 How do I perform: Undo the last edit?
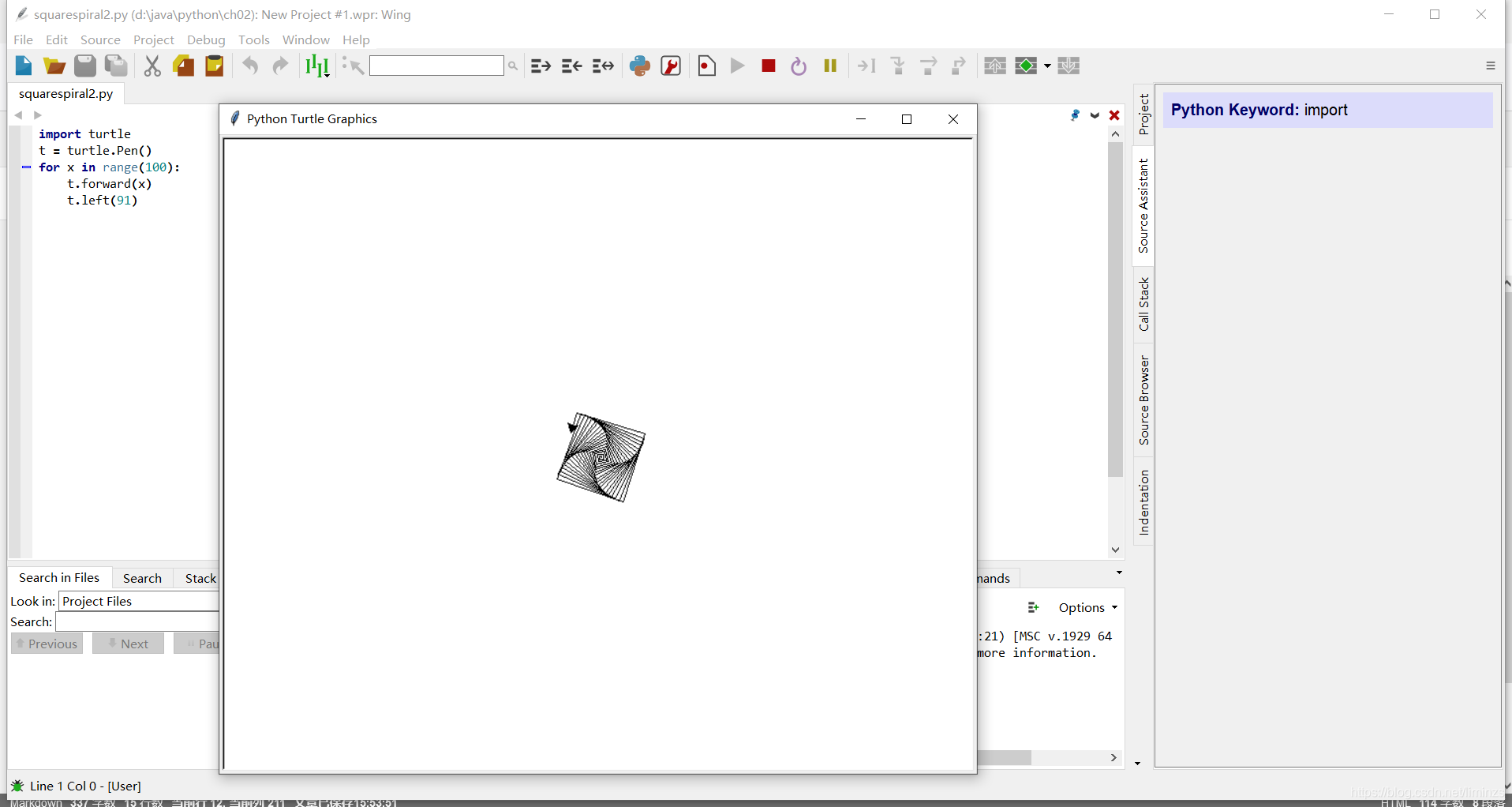tap(250, 66)
